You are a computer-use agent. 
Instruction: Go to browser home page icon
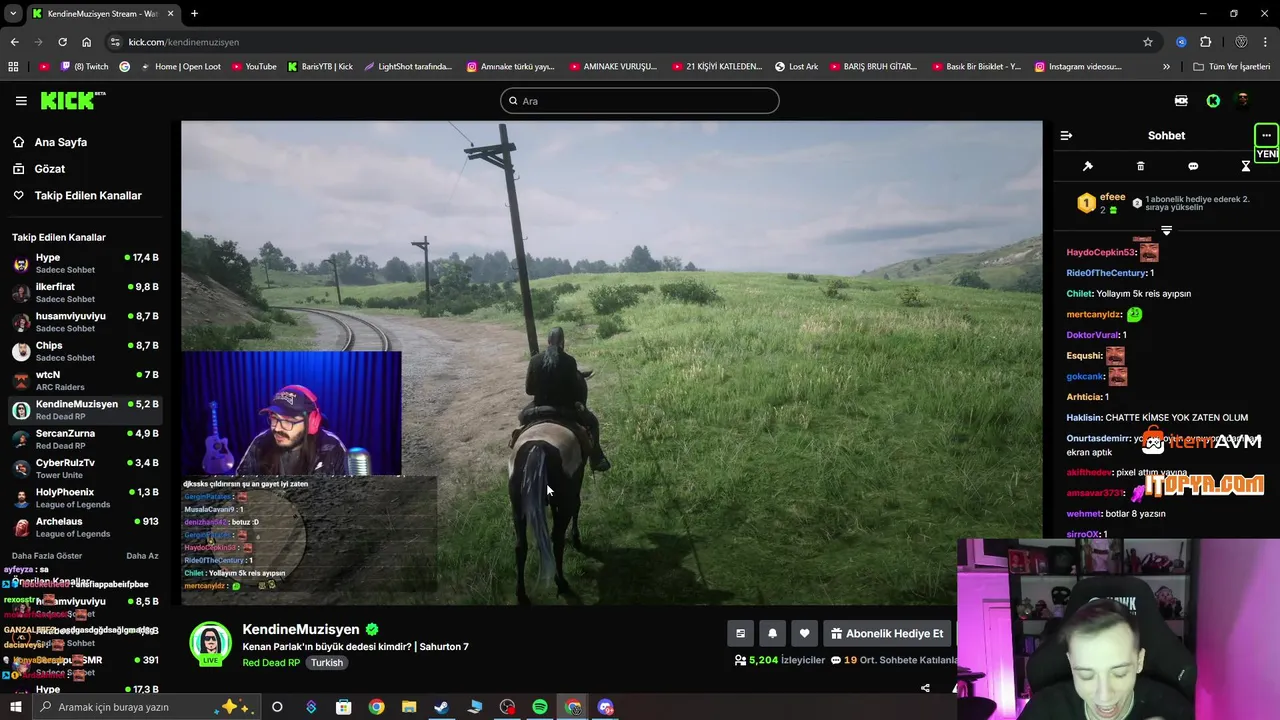coord(86,42)
